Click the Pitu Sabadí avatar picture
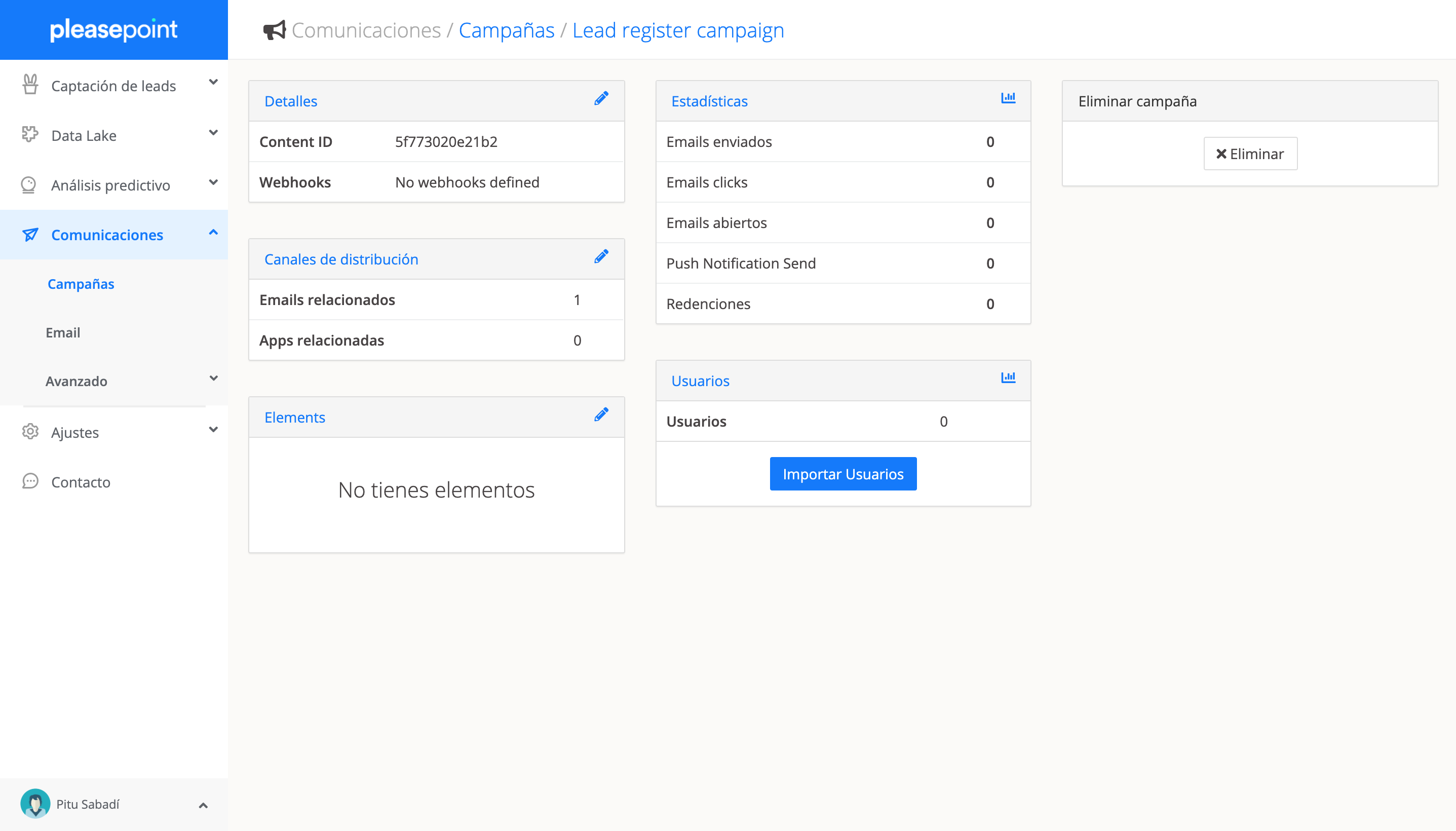1456x831 pixels. (x=35, y=804)
